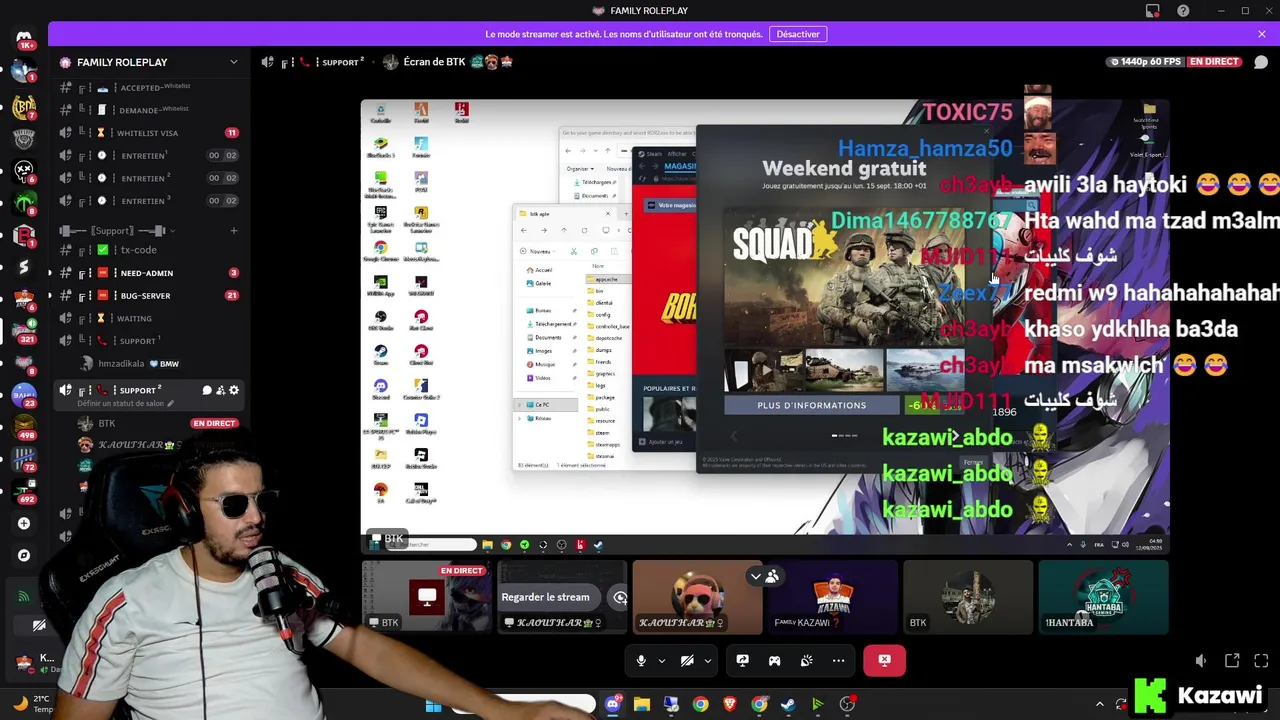Select the Family KAZAWI participant tile

pos(833,597)
